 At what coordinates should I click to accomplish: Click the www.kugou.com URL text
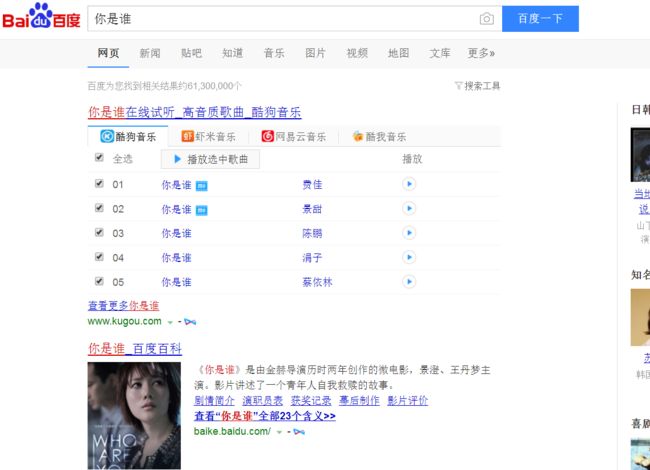pyautogui.click(x=124, y=321)
